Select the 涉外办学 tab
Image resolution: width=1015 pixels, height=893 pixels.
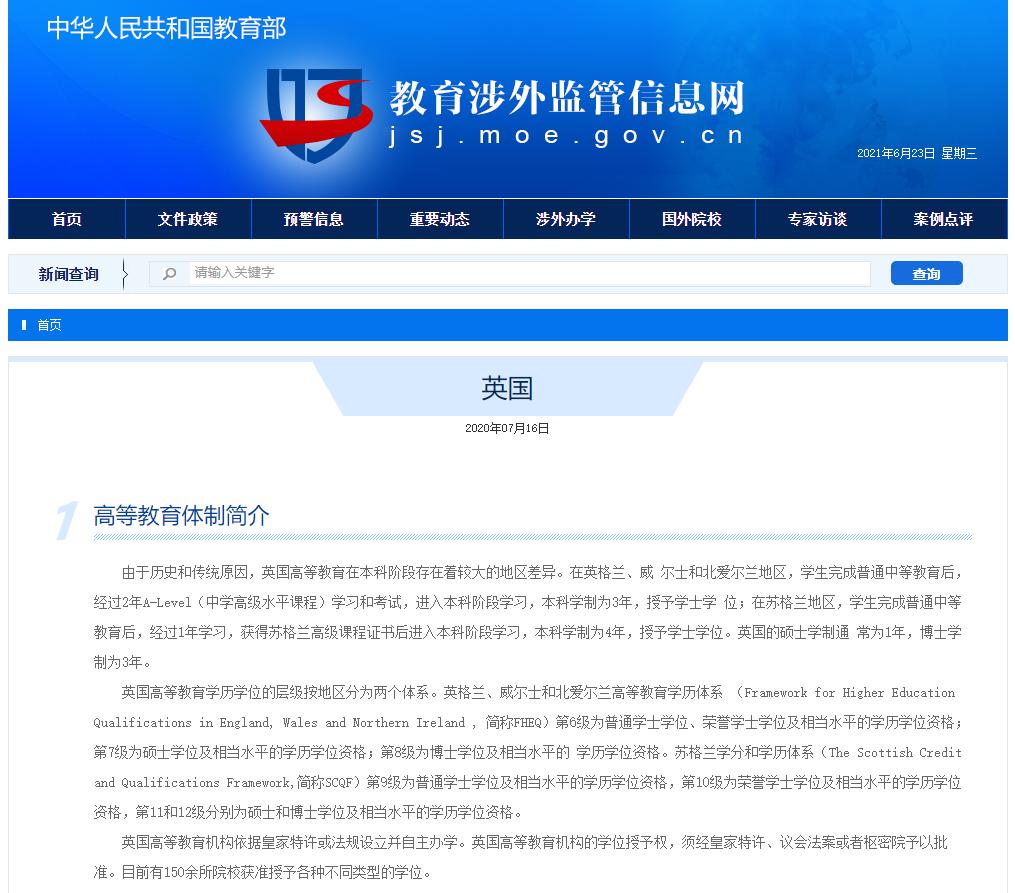point(565,218)
